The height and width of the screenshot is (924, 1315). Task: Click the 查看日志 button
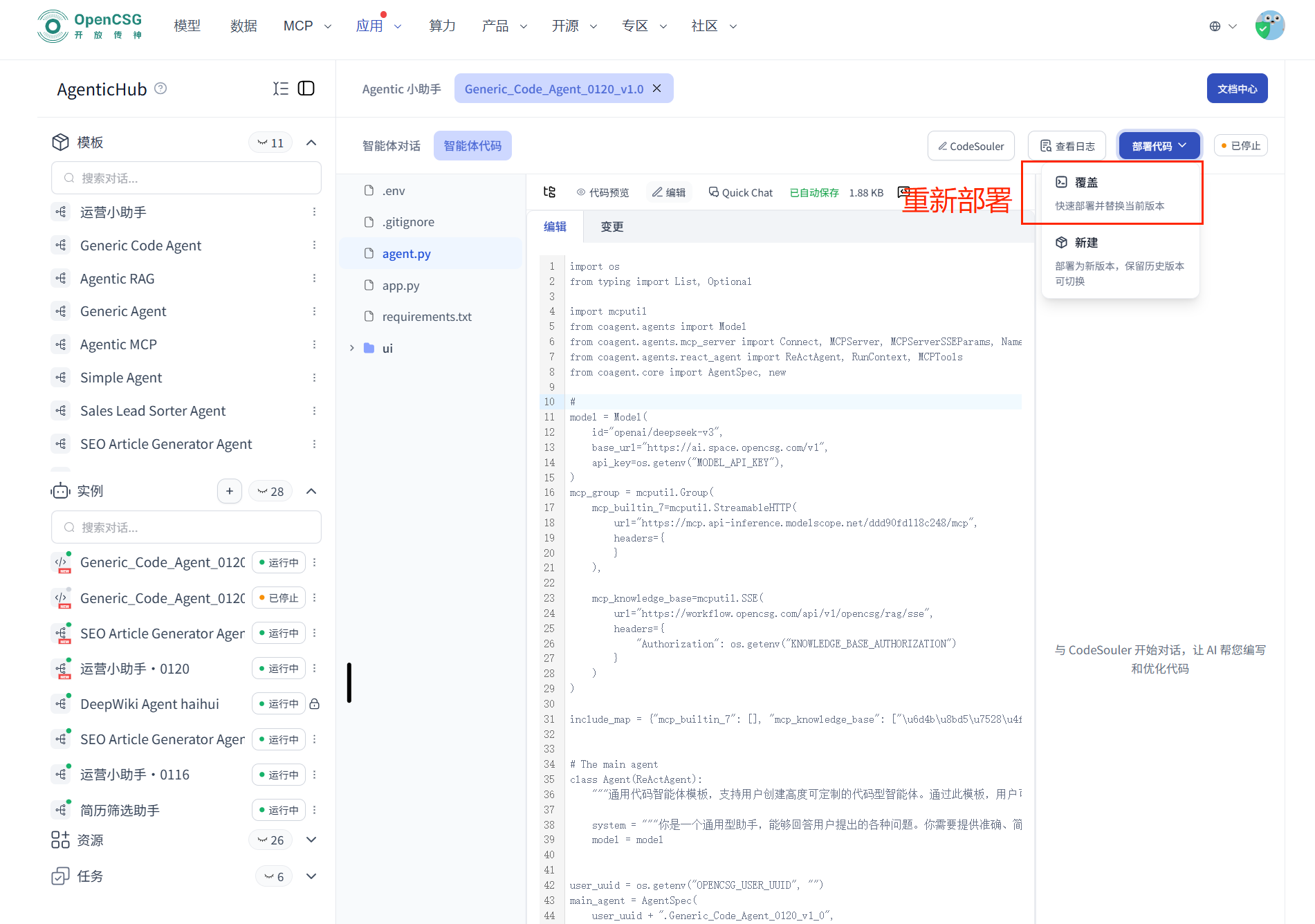1067,146
